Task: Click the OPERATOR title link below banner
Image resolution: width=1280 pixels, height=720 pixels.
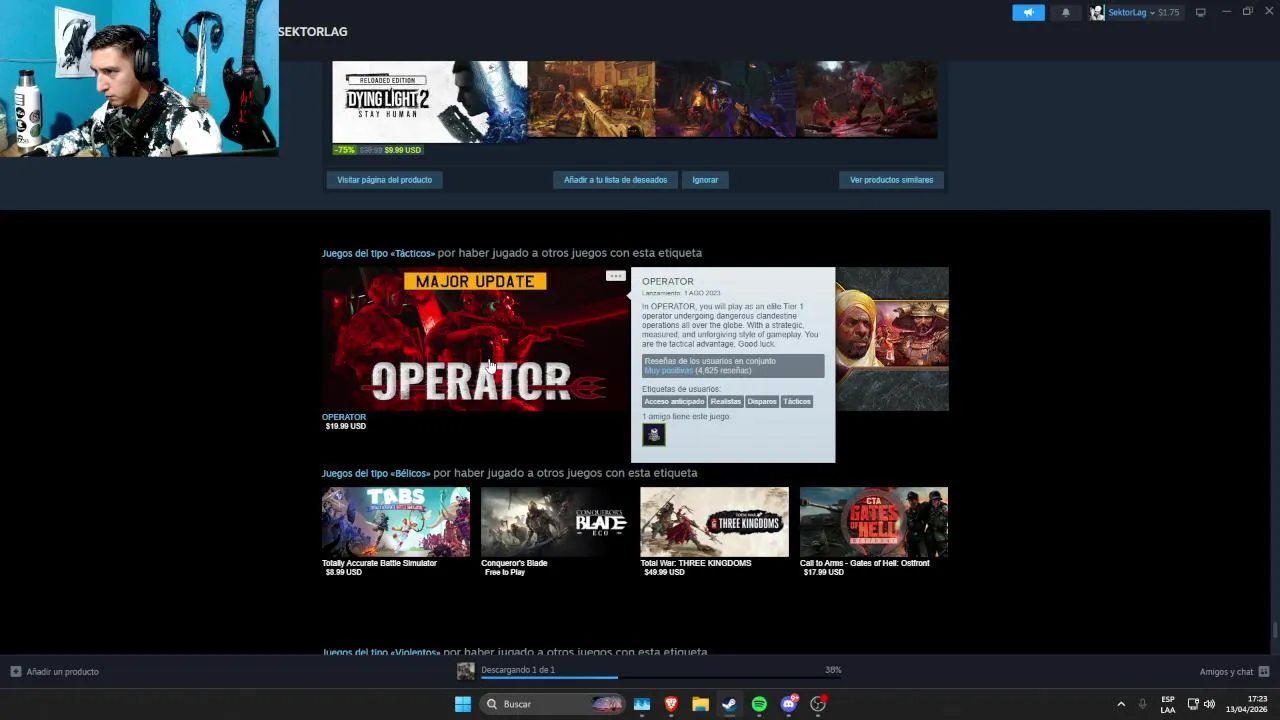Action: (344, 417)
